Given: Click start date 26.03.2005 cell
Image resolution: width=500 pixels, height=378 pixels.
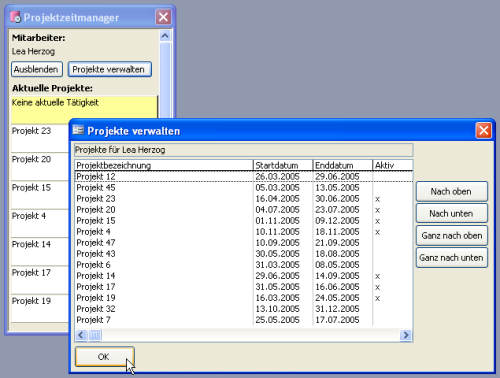Looking at the screenshot, I should click(x=277, y=176).
